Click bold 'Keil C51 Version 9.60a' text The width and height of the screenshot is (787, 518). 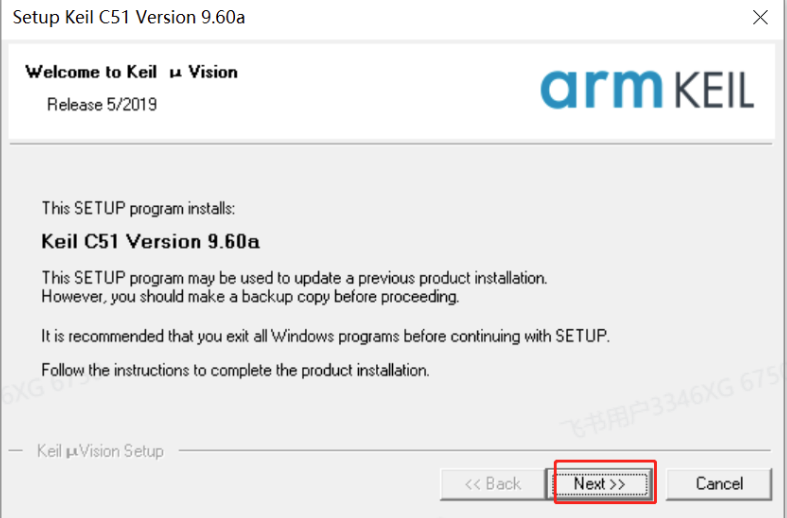click(x=151, y=241)
